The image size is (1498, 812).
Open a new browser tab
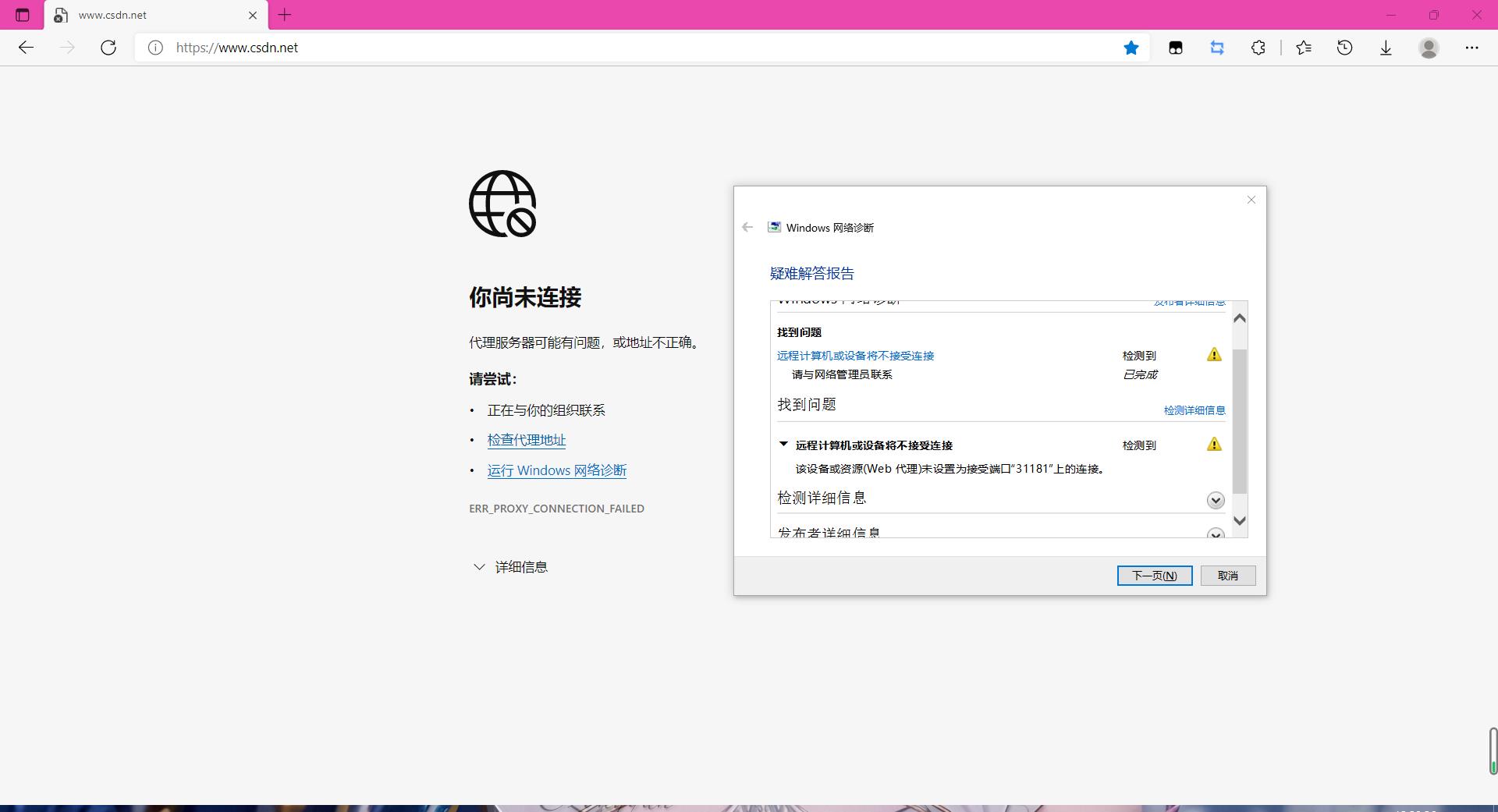284,15
